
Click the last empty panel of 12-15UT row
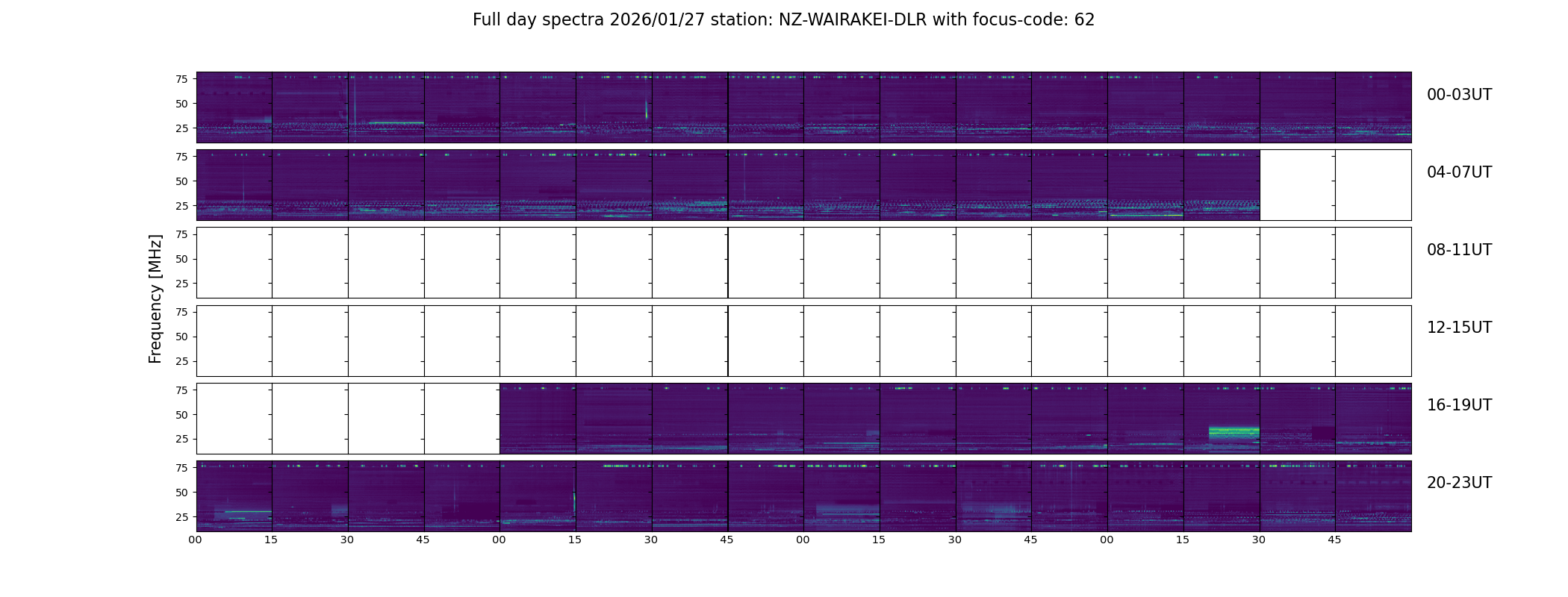click(x=1373, y=341)
